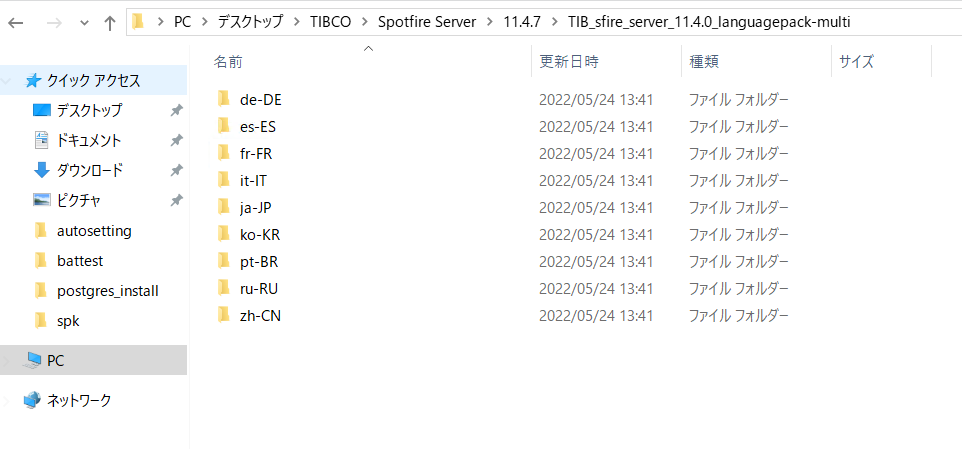The height and width of the screenshot is (449, 962).
Task: Open デスクトップ in the quick access list
Action: 89,110
